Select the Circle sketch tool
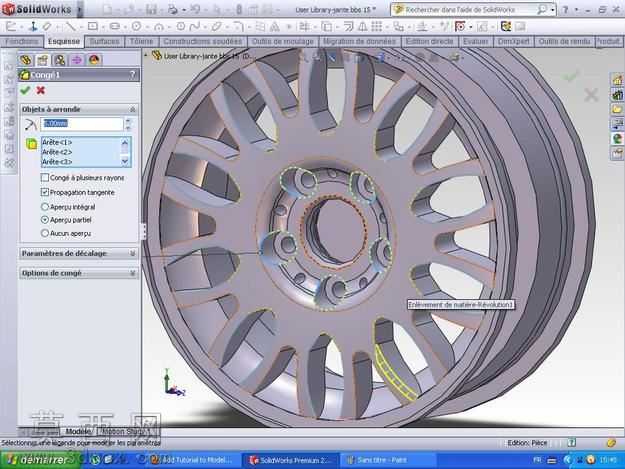Viewport: 625px width, 469px height. 137,27
